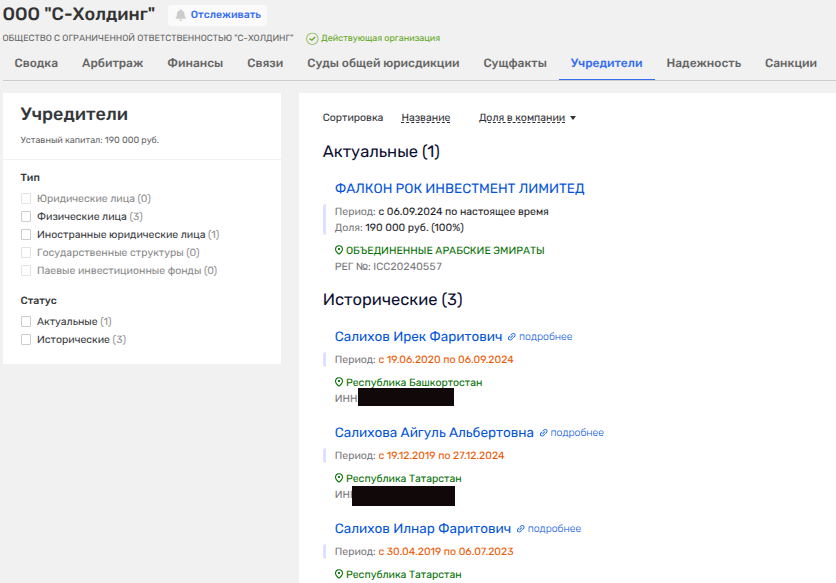Click link icon beside Салихова Айгуль Альбертовна
Screen dimensions: 836x583
coord(544,433)
